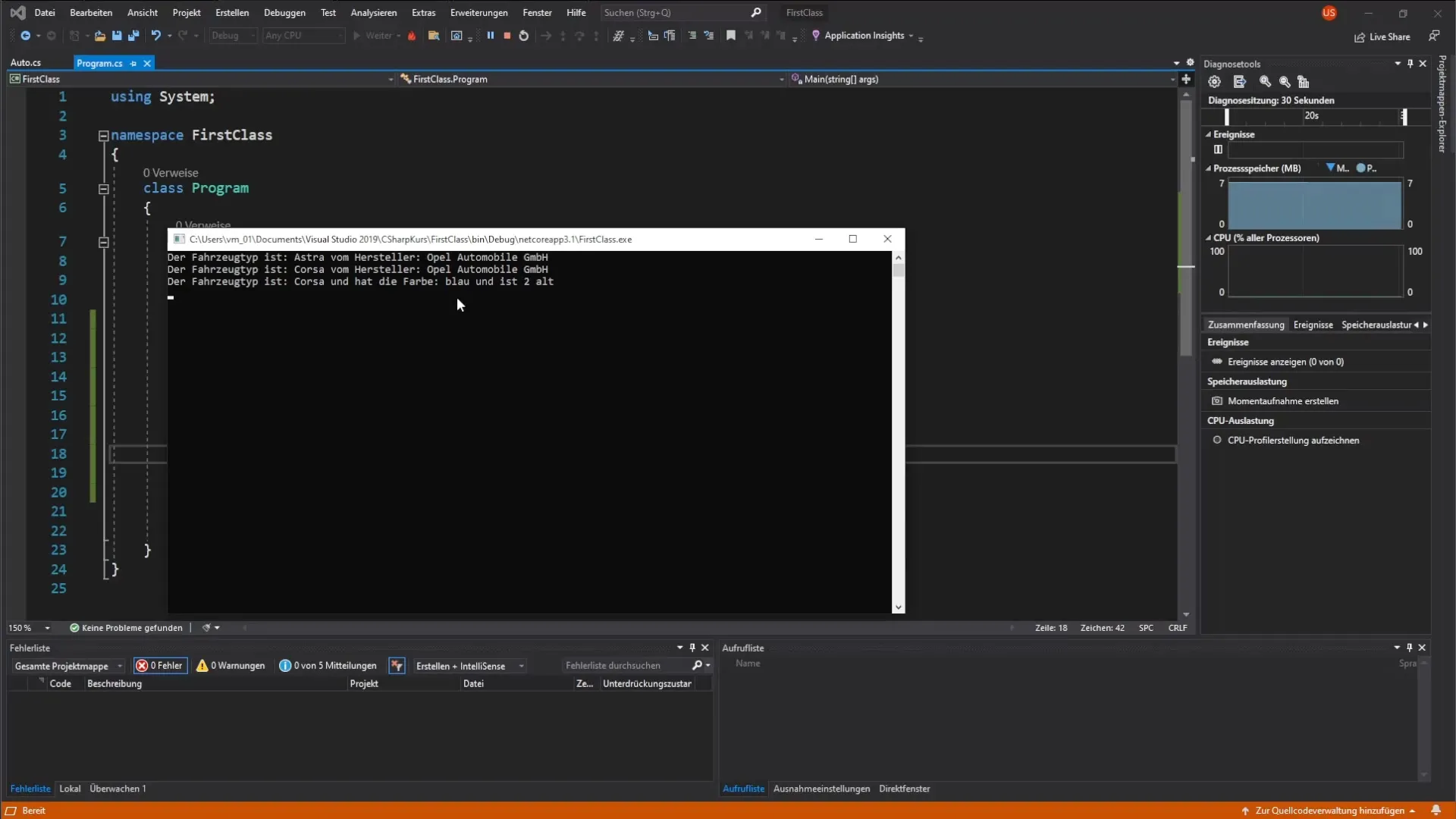Image resolution: width=1456 pixels, height=819 pixels.
Task: Open file with the folder icon
Action: 99,36
